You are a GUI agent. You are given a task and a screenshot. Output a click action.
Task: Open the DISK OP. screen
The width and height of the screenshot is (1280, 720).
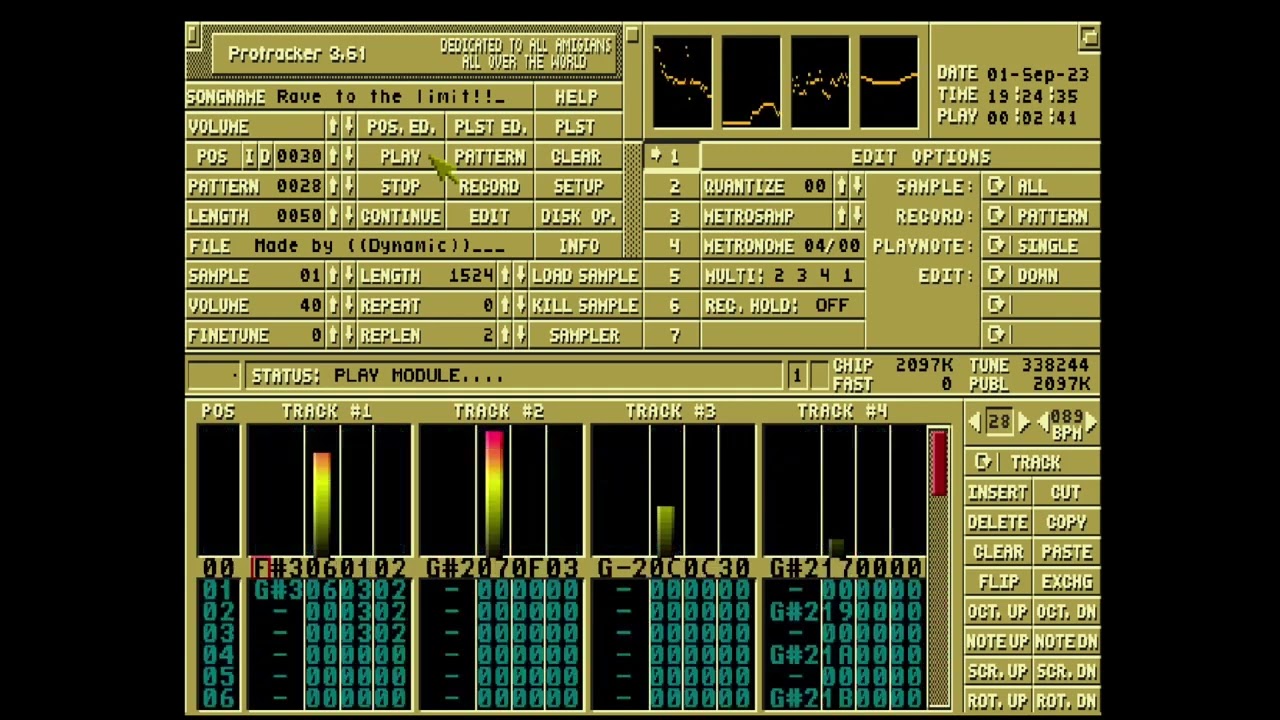point(578,216)
